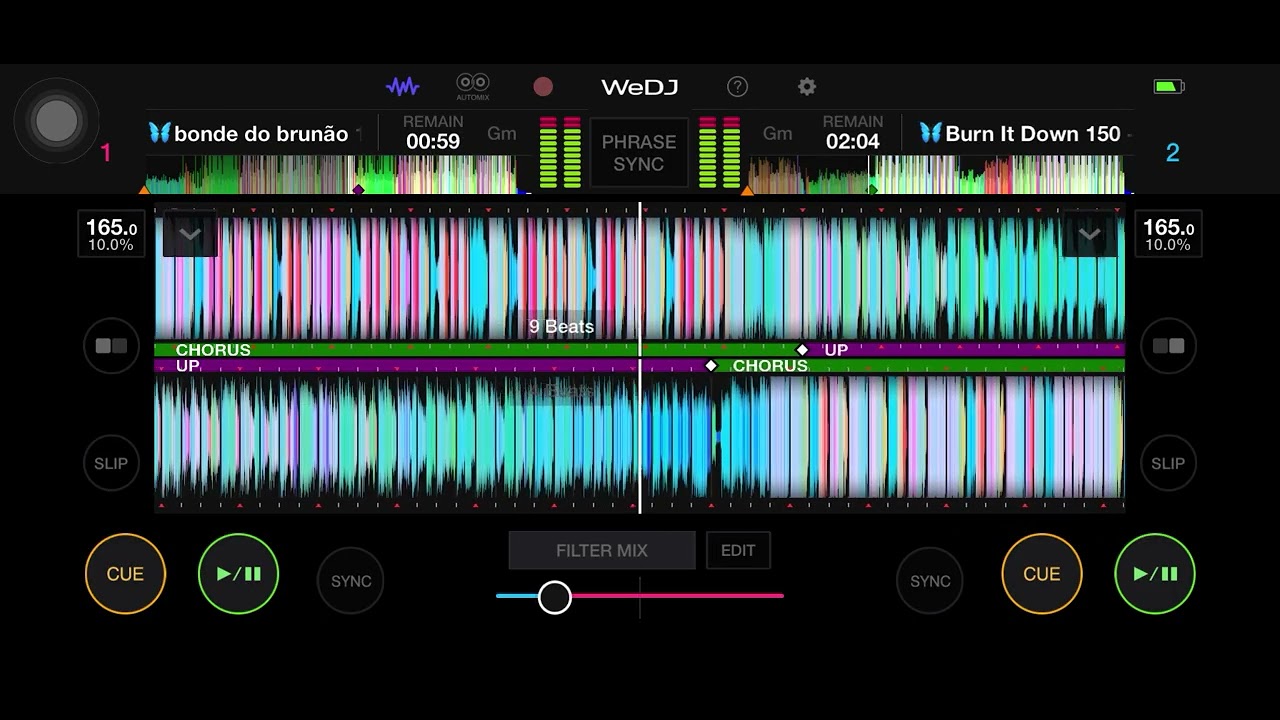The image size is (1280, 720).
Task: Toggle the Automix icon
Action: (473, 86)
